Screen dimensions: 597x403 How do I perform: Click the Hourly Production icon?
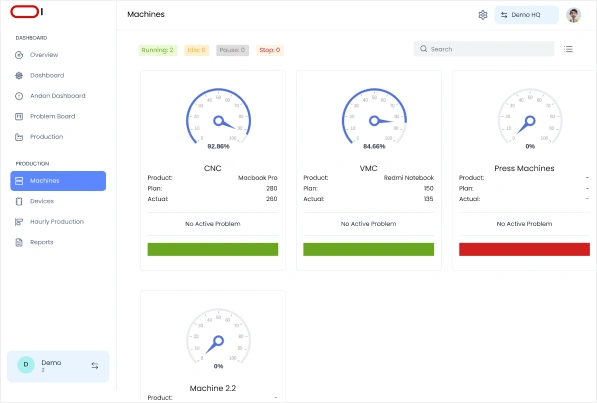click(x=19, y=222)
